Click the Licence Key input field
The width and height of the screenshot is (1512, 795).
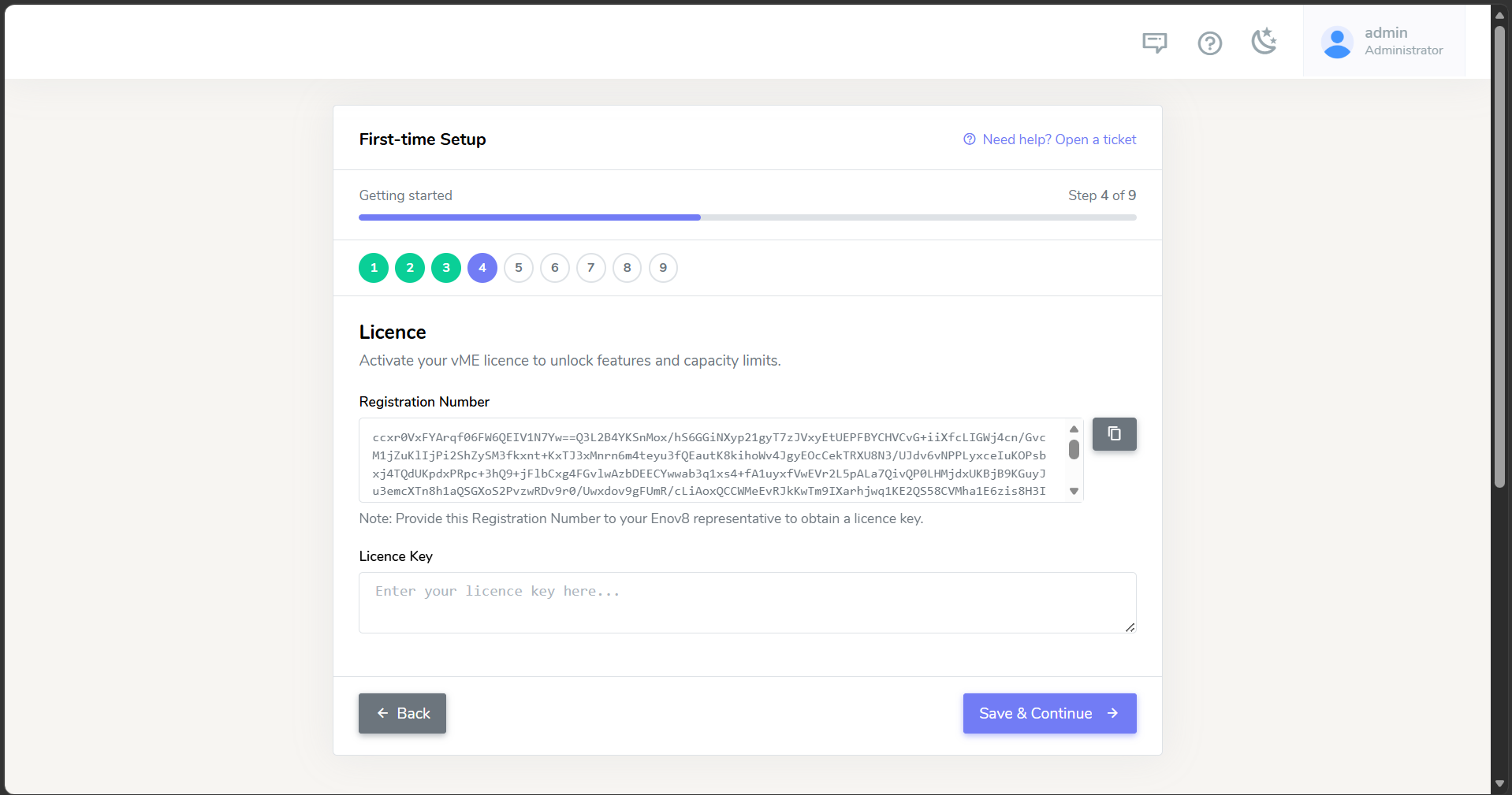[747, 603]
